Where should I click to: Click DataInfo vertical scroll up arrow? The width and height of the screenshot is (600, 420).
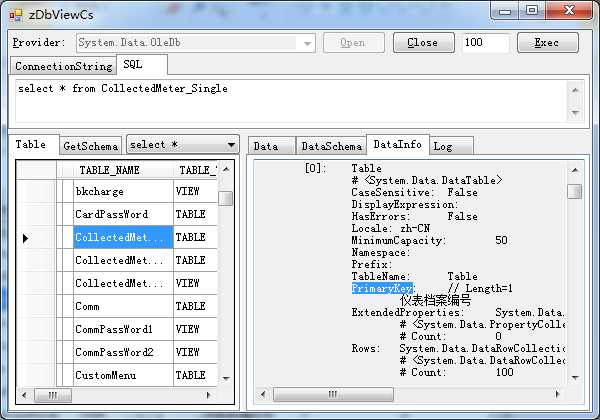pos(574,170)
